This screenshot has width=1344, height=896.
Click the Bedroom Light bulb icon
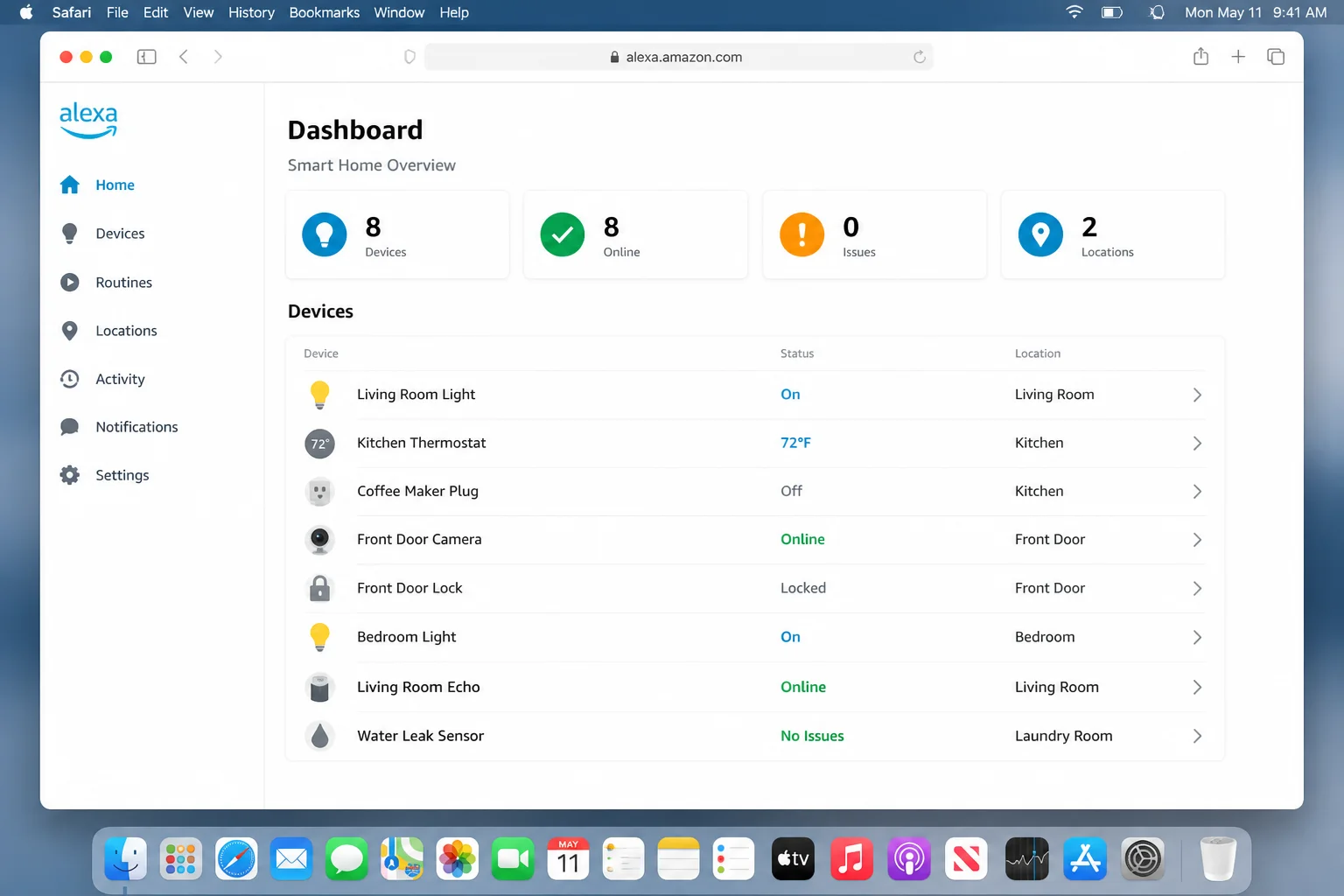point(320,637)
